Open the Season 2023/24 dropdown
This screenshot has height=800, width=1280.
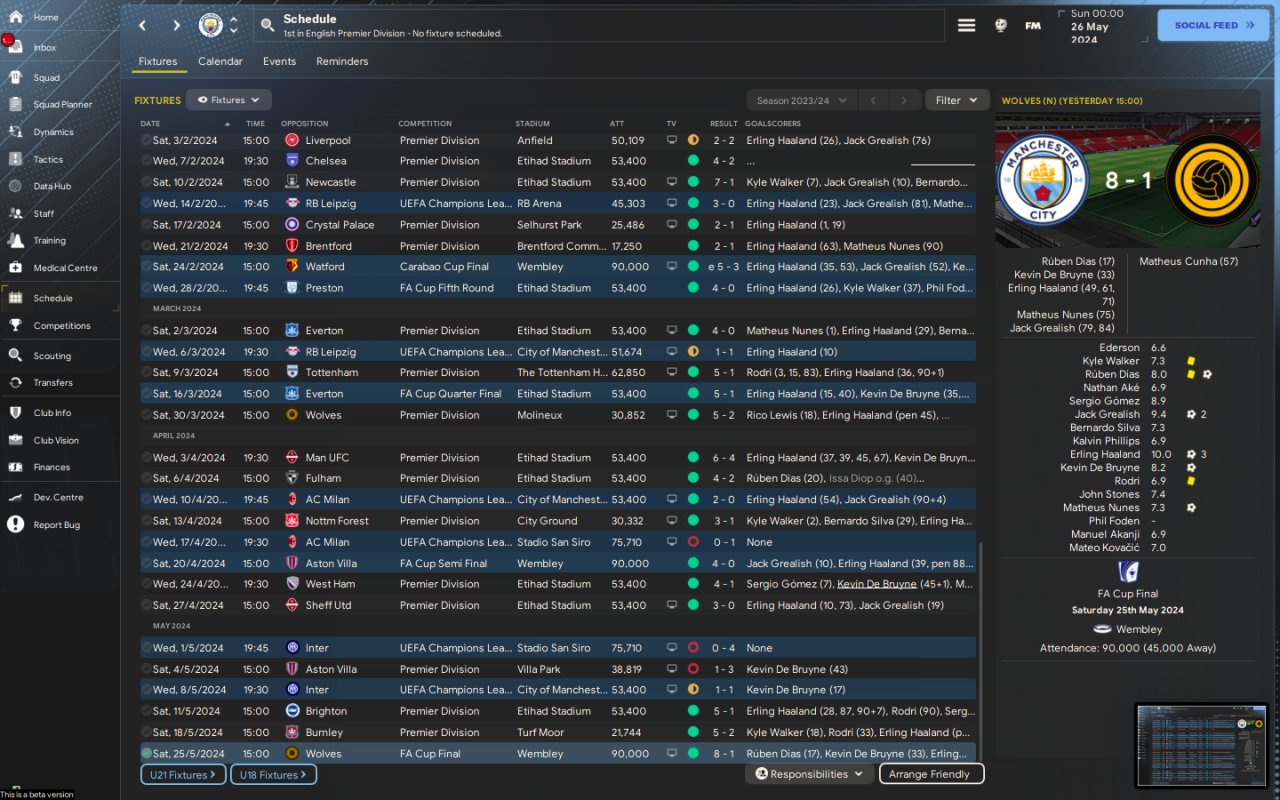click(x=802, y=100)
